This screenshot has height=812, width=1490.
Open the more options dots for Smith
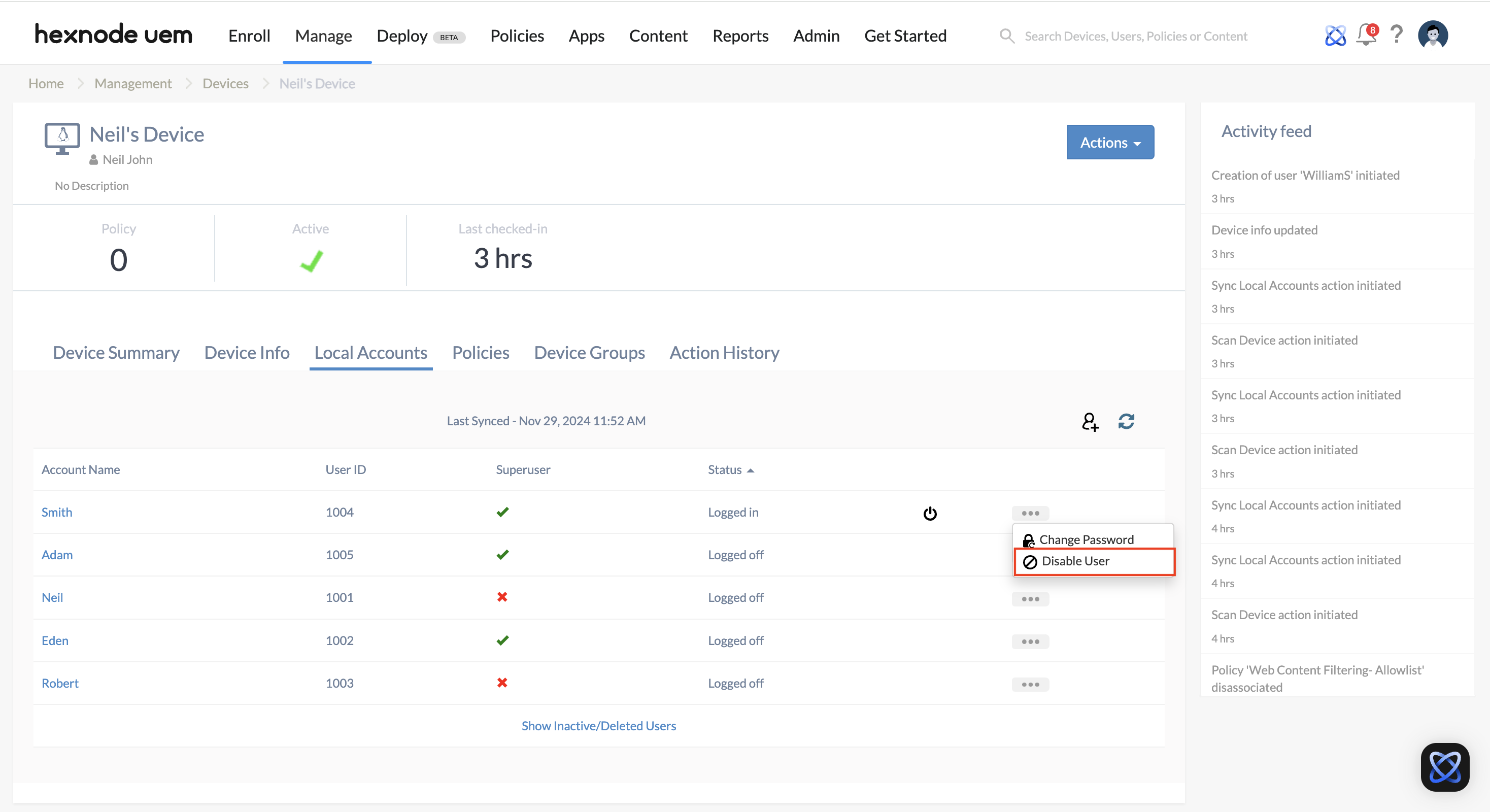(1030, 513)
